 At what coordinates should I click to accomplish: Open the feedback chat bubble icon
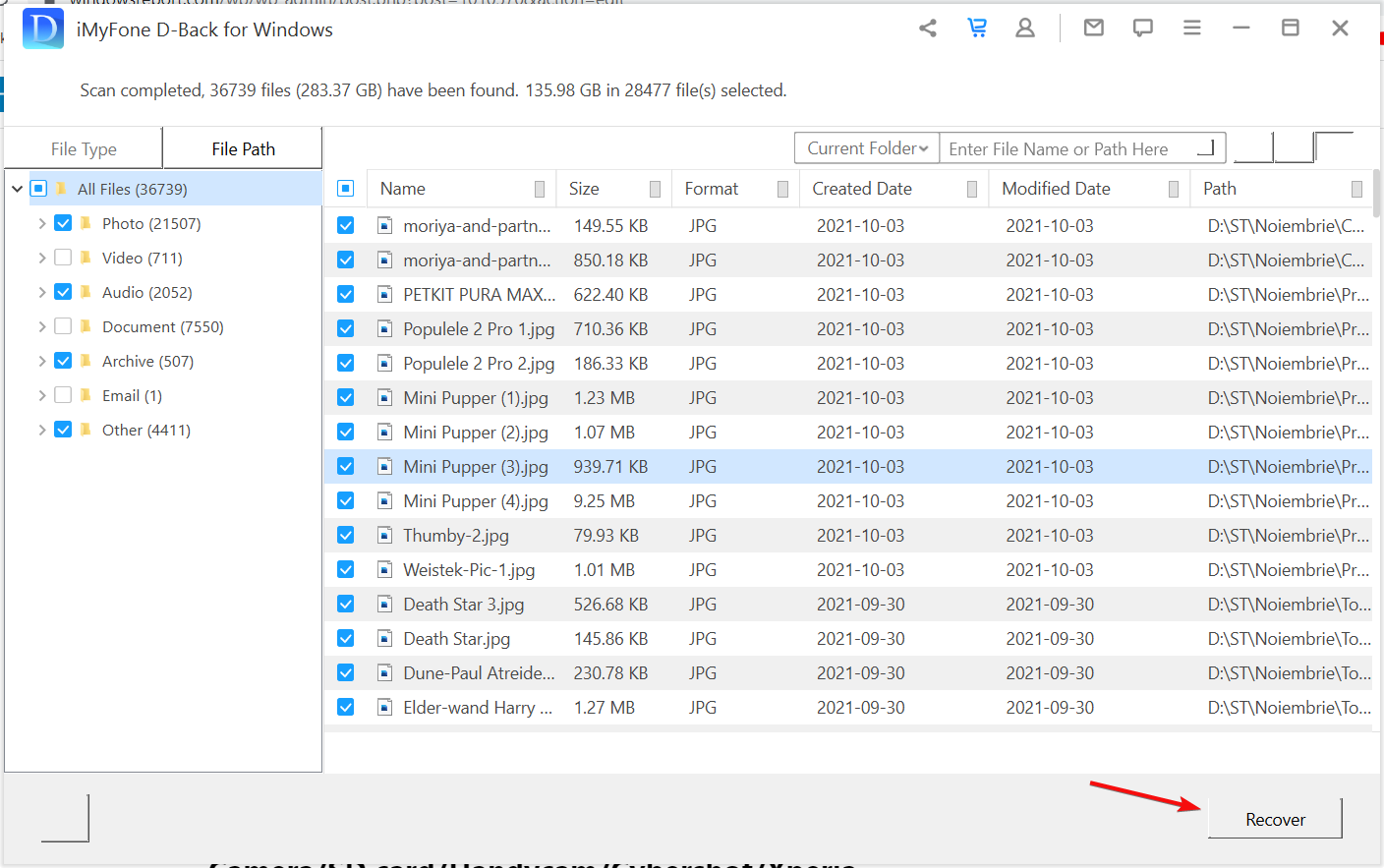[x=1142, y=29]
